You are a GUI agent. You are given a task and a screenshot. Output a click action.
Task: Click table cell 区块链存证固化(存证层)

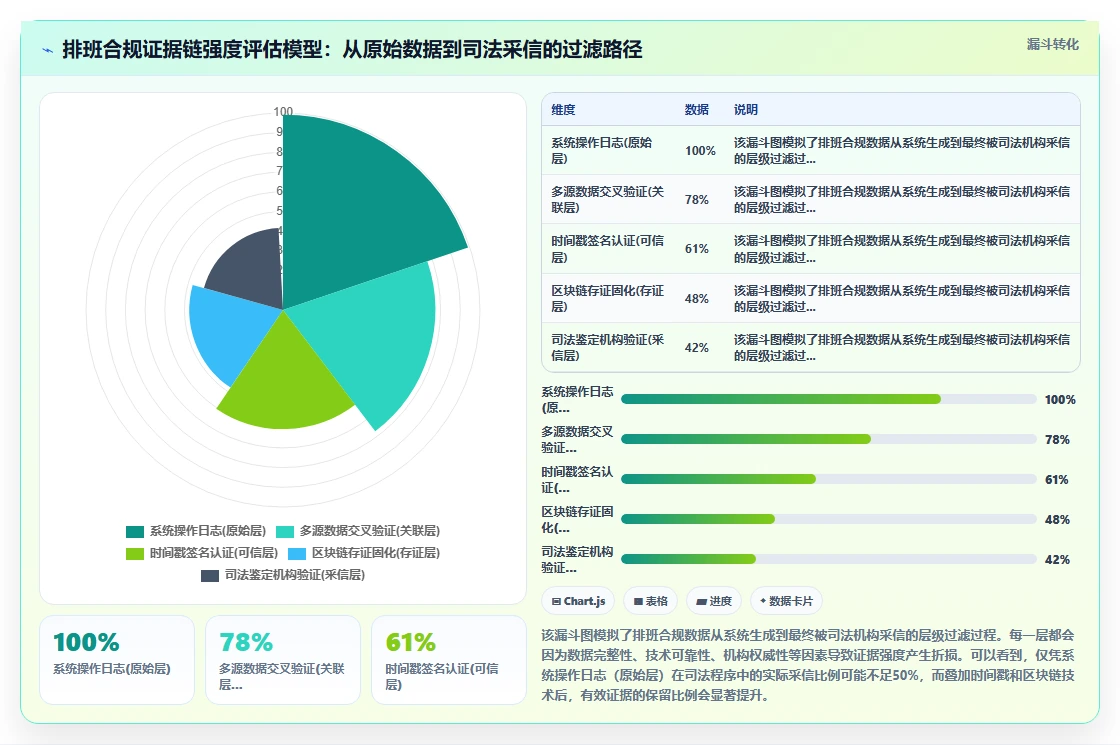click(x=608, y=298)
